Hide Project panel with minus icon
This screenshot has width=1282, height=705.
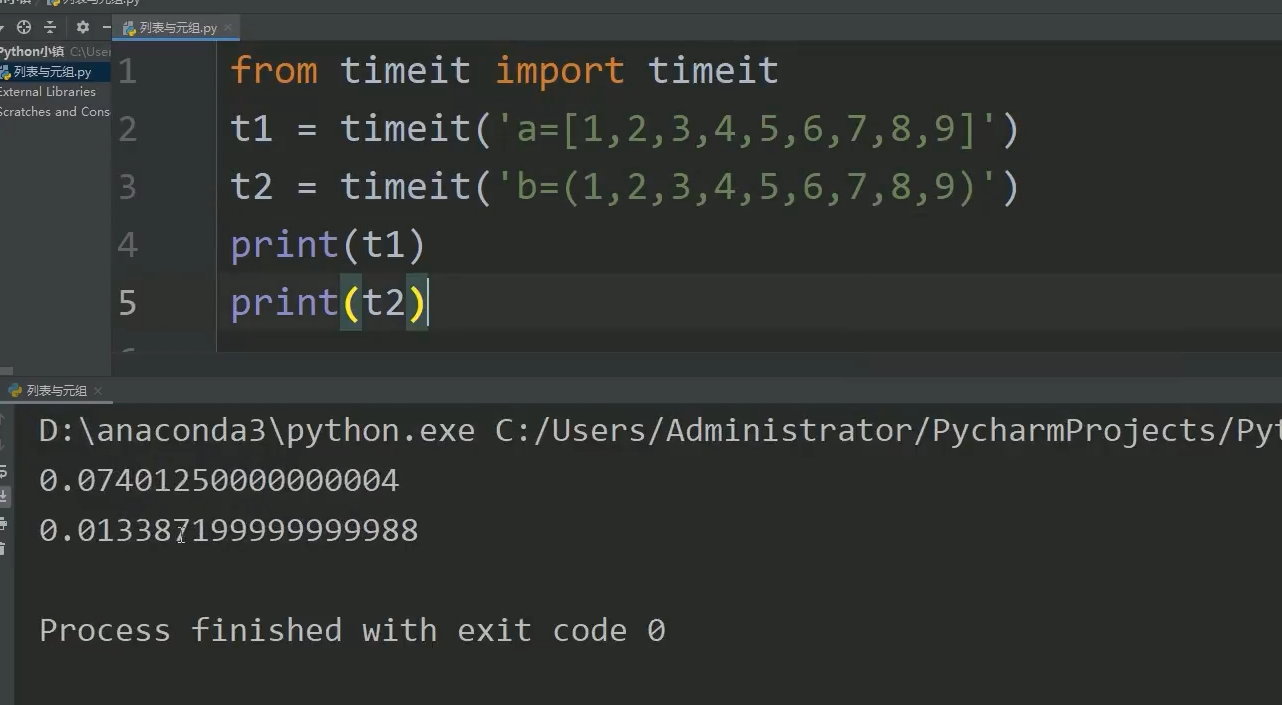pos(105,27)
